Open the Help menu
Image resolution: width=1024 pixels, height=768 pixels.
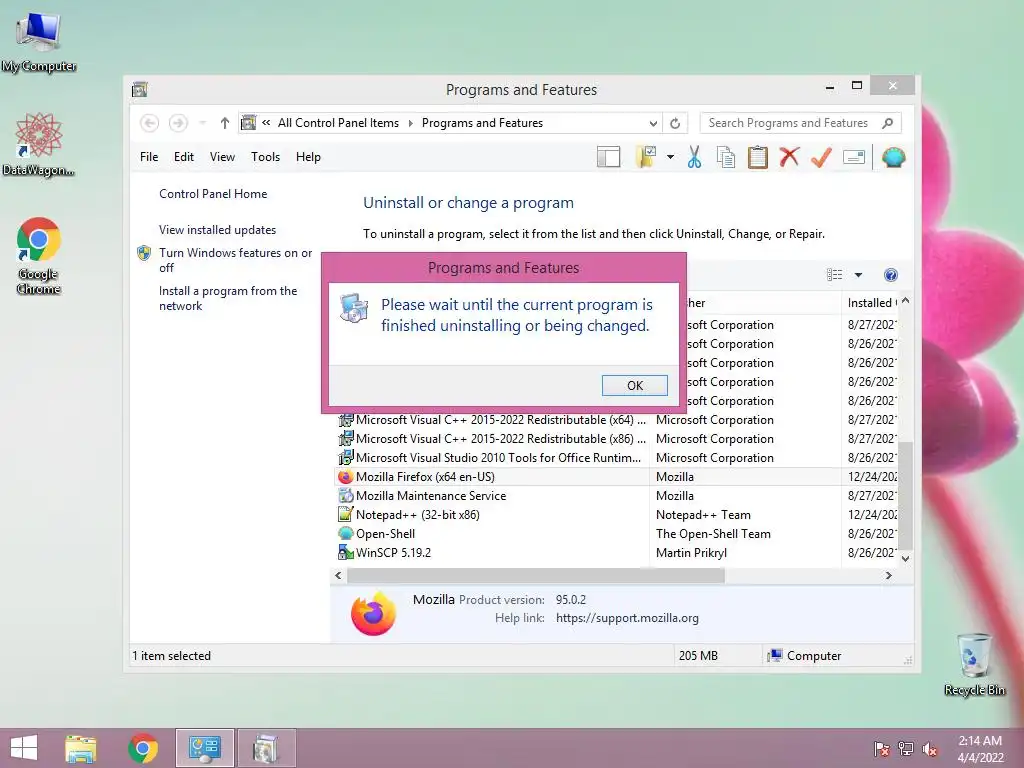pyautogui.click(x=308, y=157)
